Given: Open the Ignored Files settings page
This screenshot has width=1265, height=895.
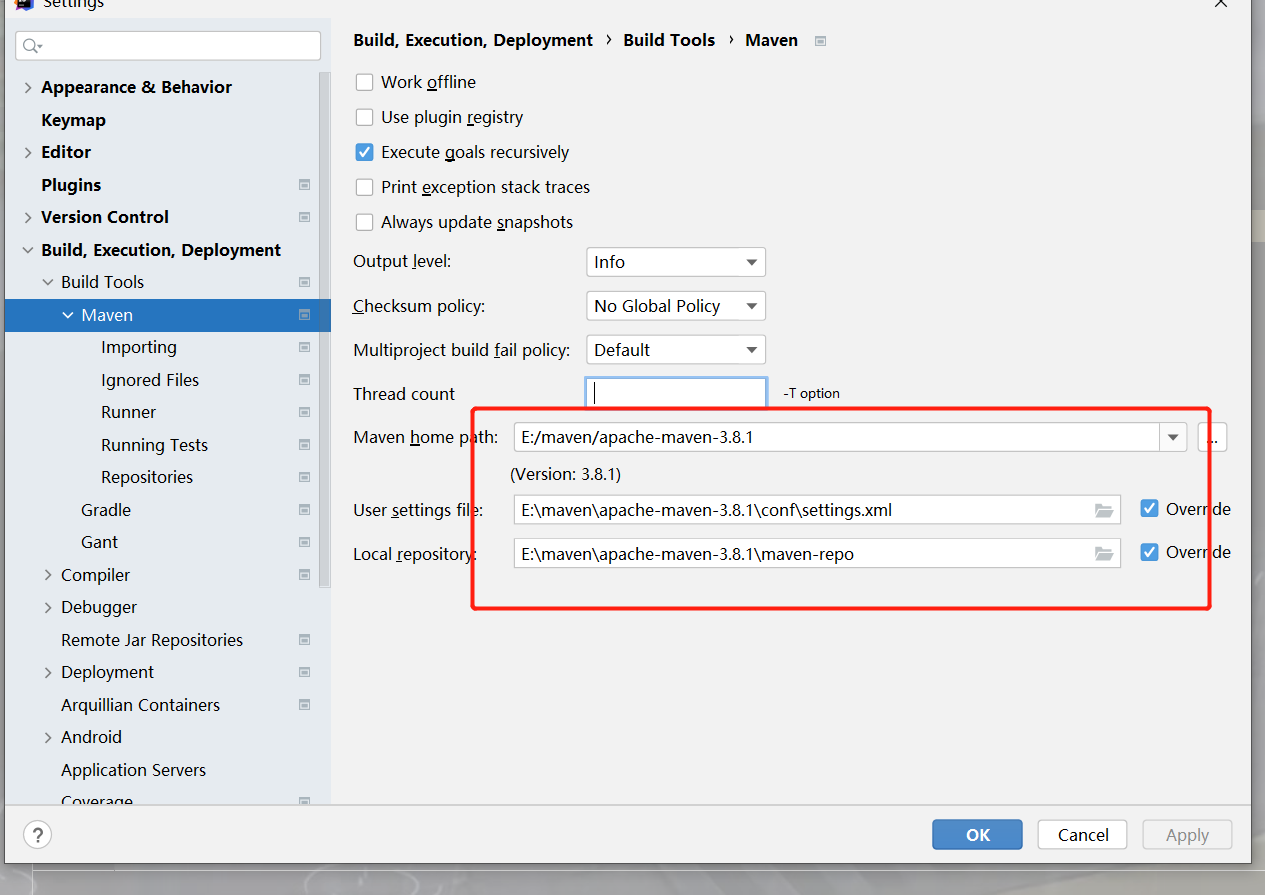Looking at the screenshot, I should 150,380.
